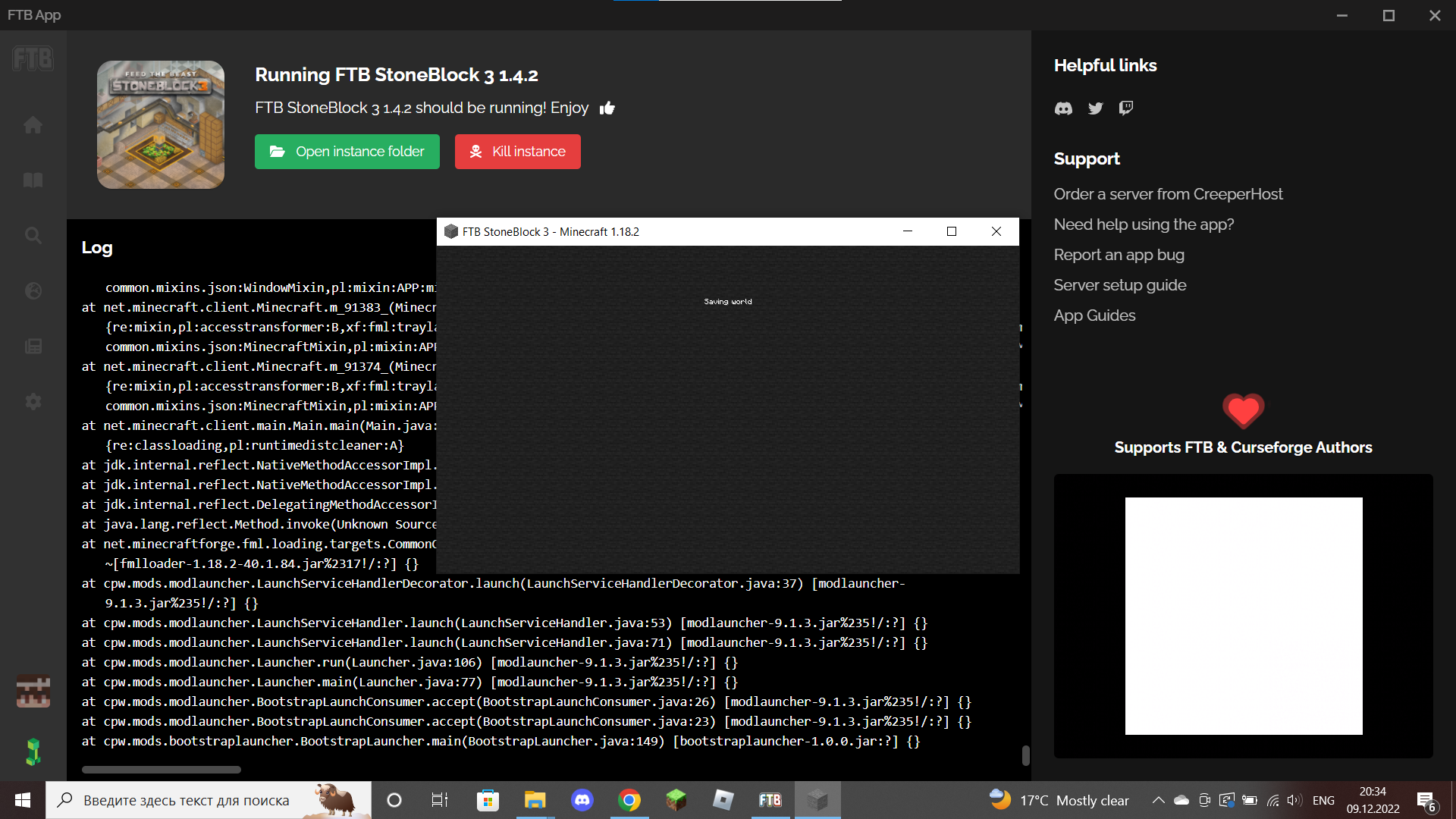Open the Report an app bug link
Viewport: 1456px width, 819px height.
pos(1119,255)
